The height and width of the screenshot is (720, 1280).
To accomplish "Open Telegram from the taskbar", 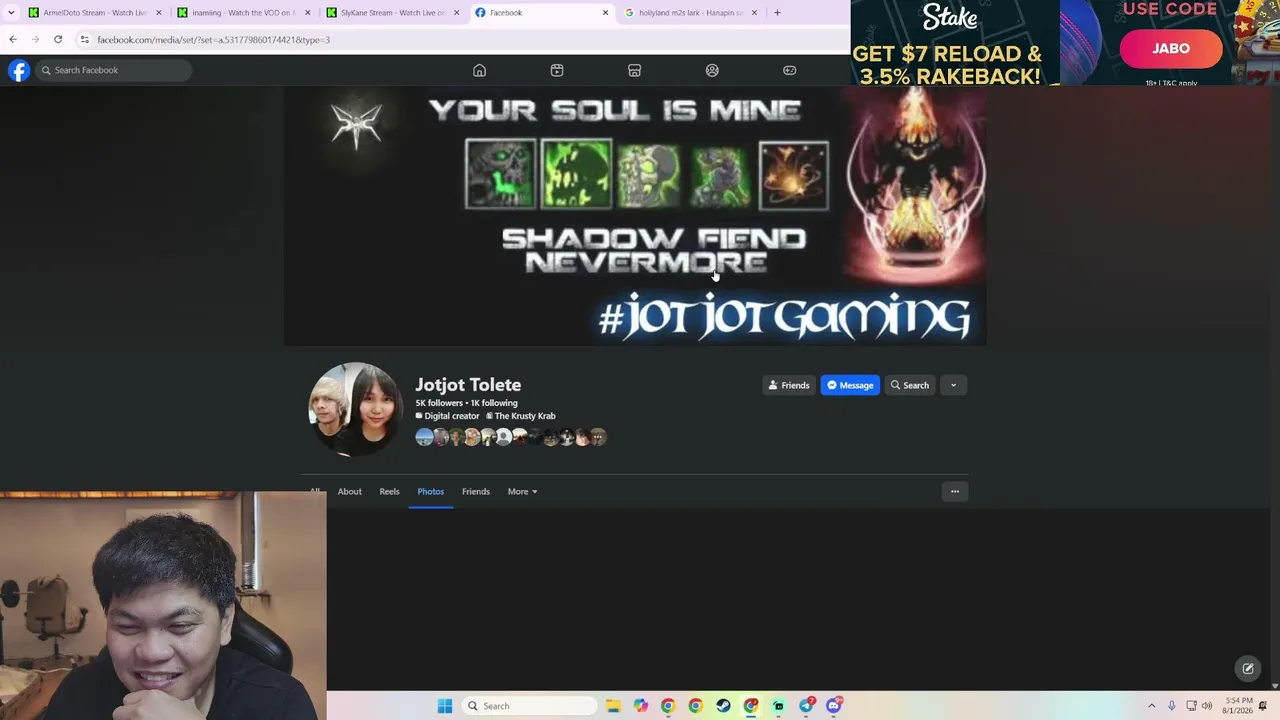I will [806, 706].
